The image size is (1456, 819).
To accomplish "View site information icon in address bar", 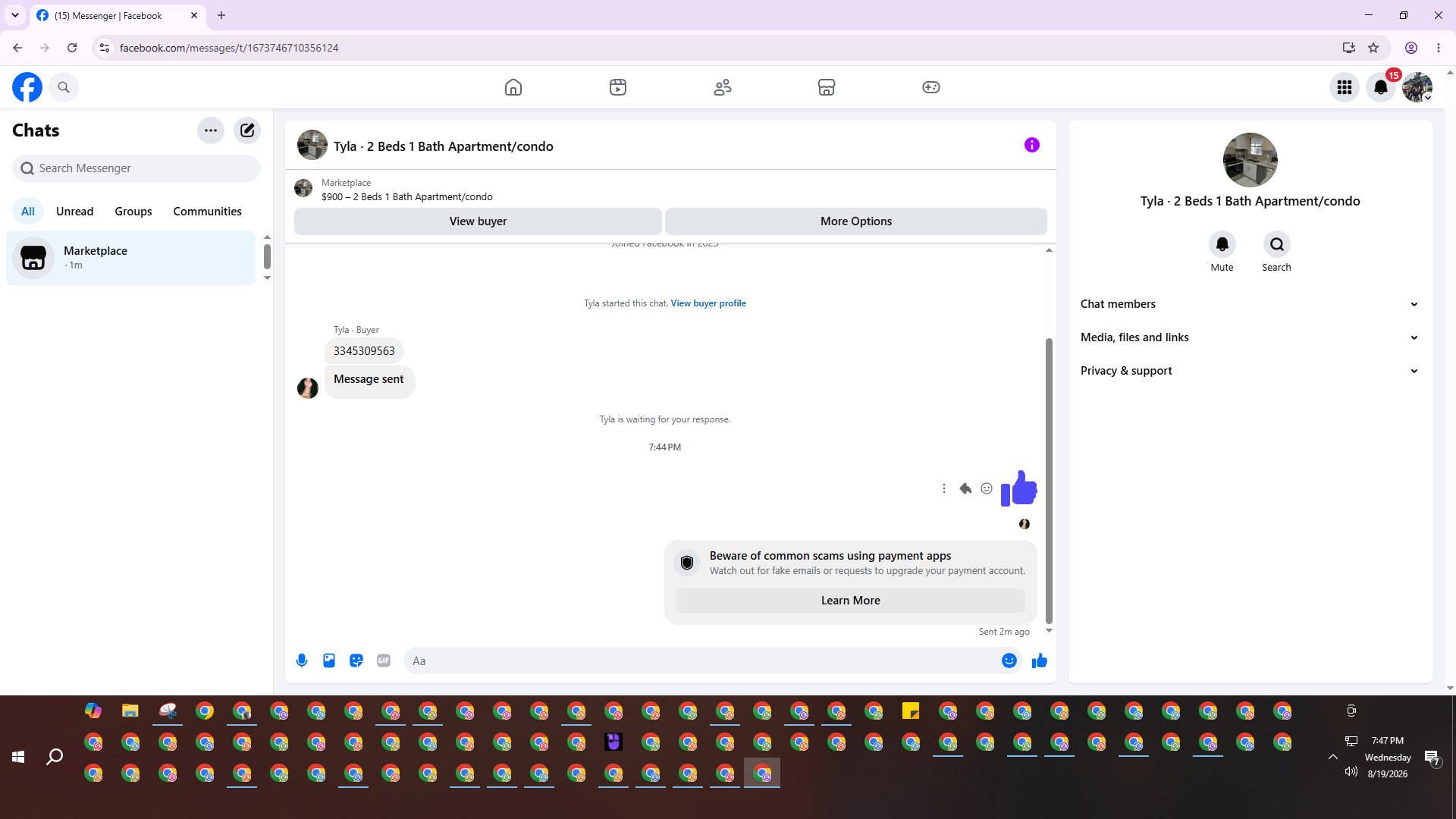I will point(105,48).
